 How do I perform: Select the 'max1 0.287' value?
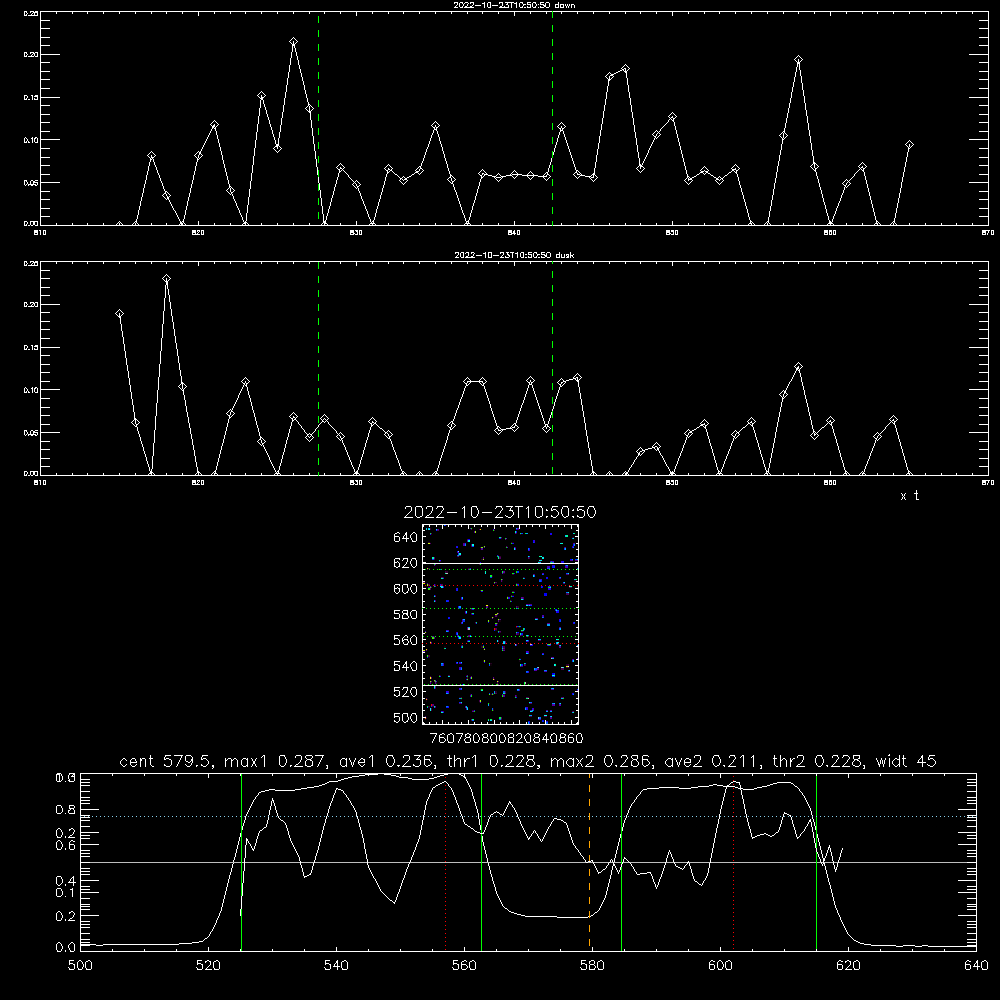276,761
